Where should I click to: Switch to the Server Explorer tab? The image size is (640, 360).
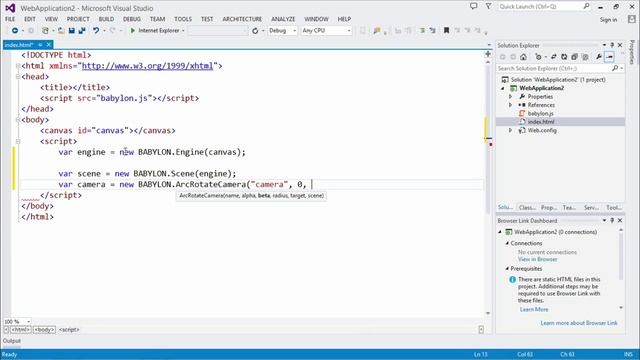click(x=591, y=208)
